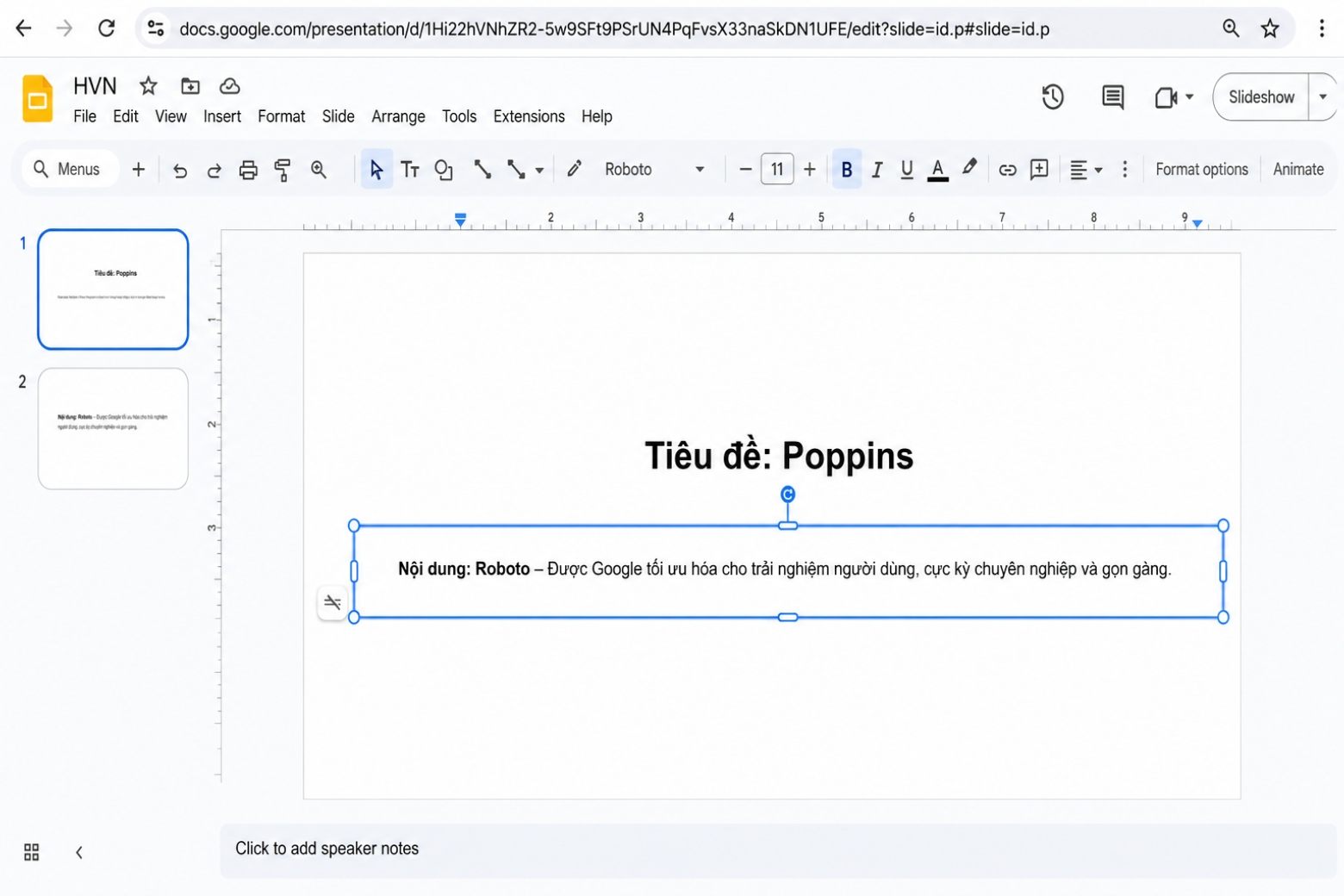
Task: Open the Arrange menu
Action: [398, 116]
